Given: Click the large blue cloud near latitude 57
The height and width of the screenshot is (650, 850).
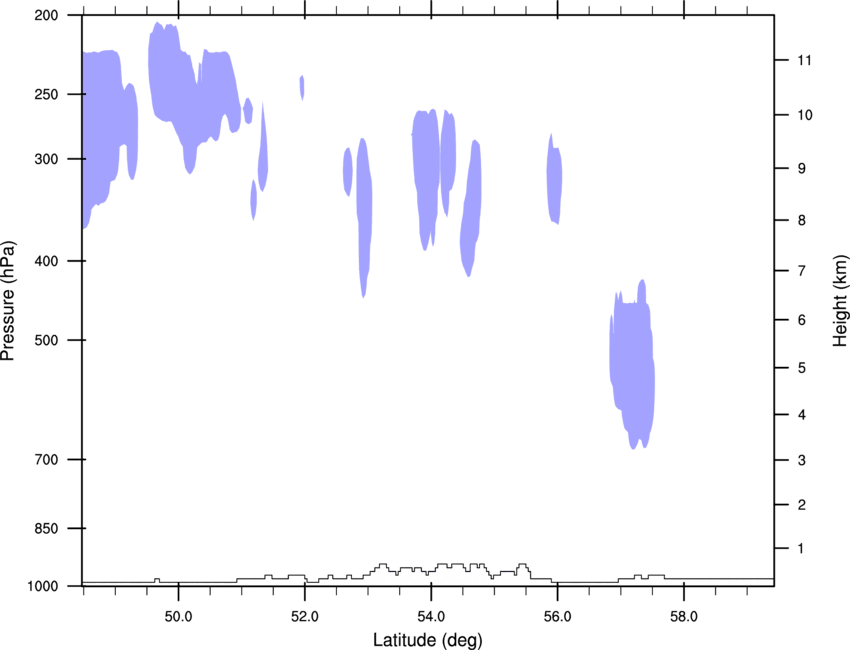Looking at the screenshot, I should pyautogui.click(x=632, y=363).
